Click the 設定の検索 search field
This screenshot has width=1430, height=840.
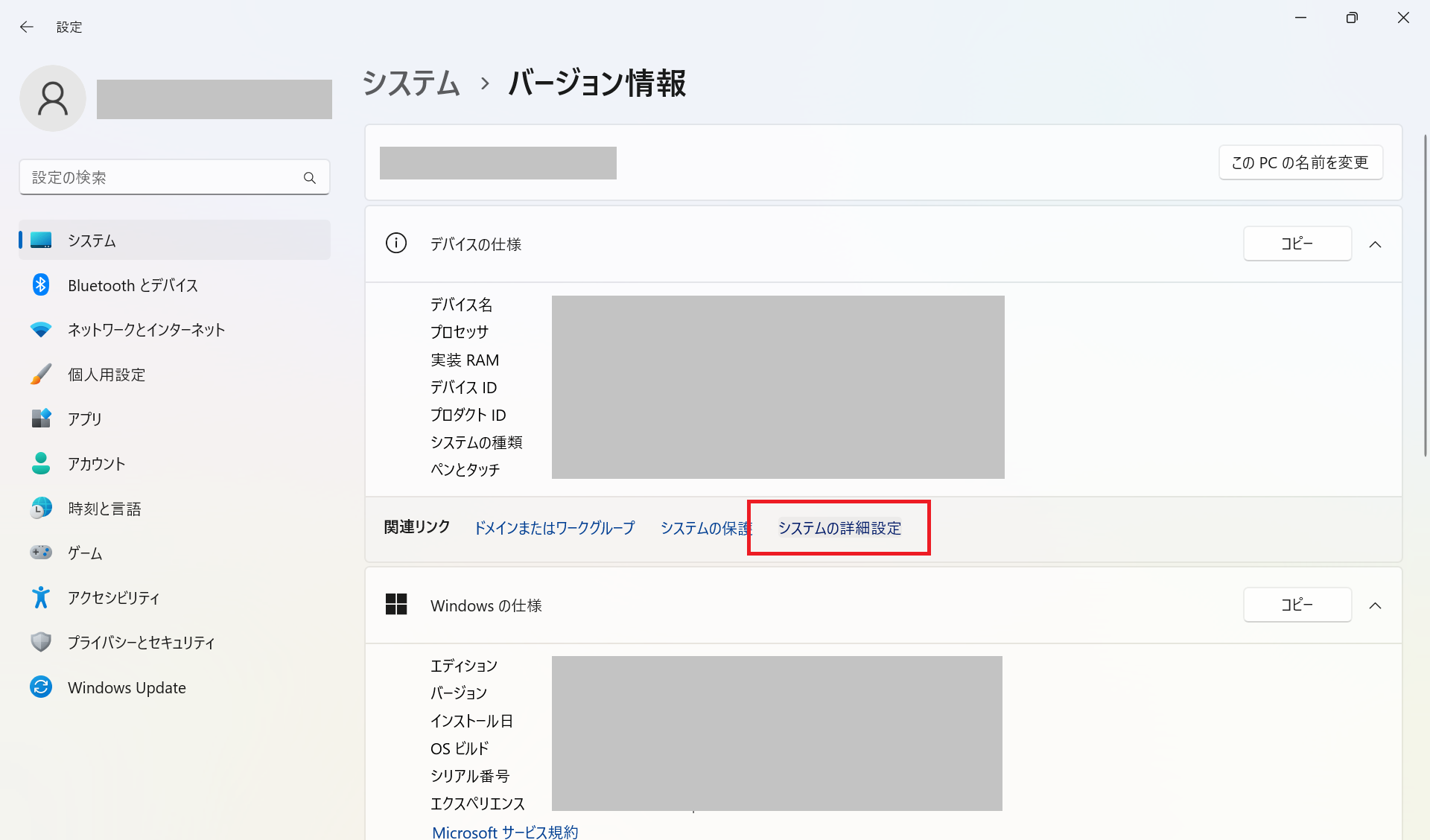[164, 178]
